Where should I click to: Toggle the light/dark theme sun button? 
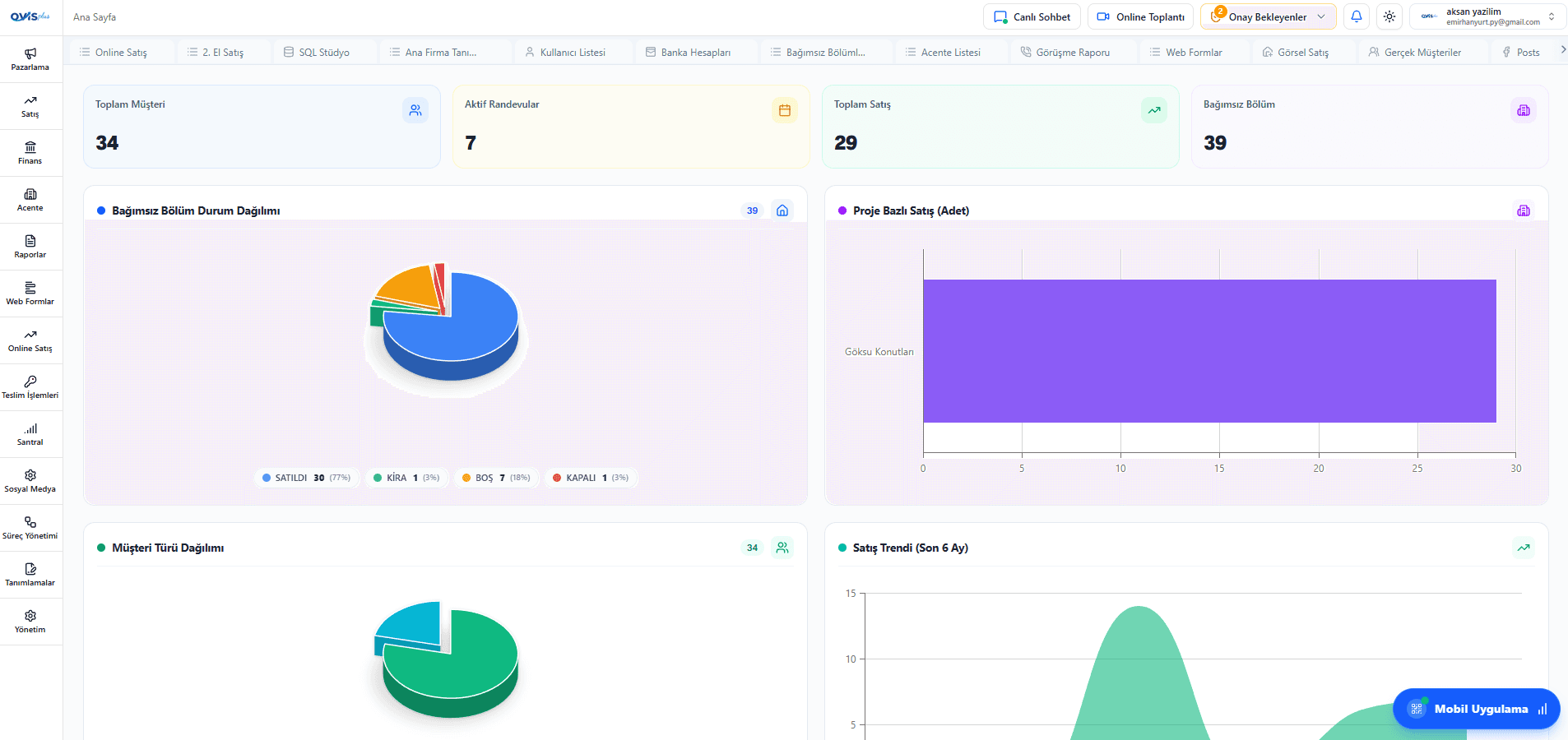click(x=1389, y=16)
